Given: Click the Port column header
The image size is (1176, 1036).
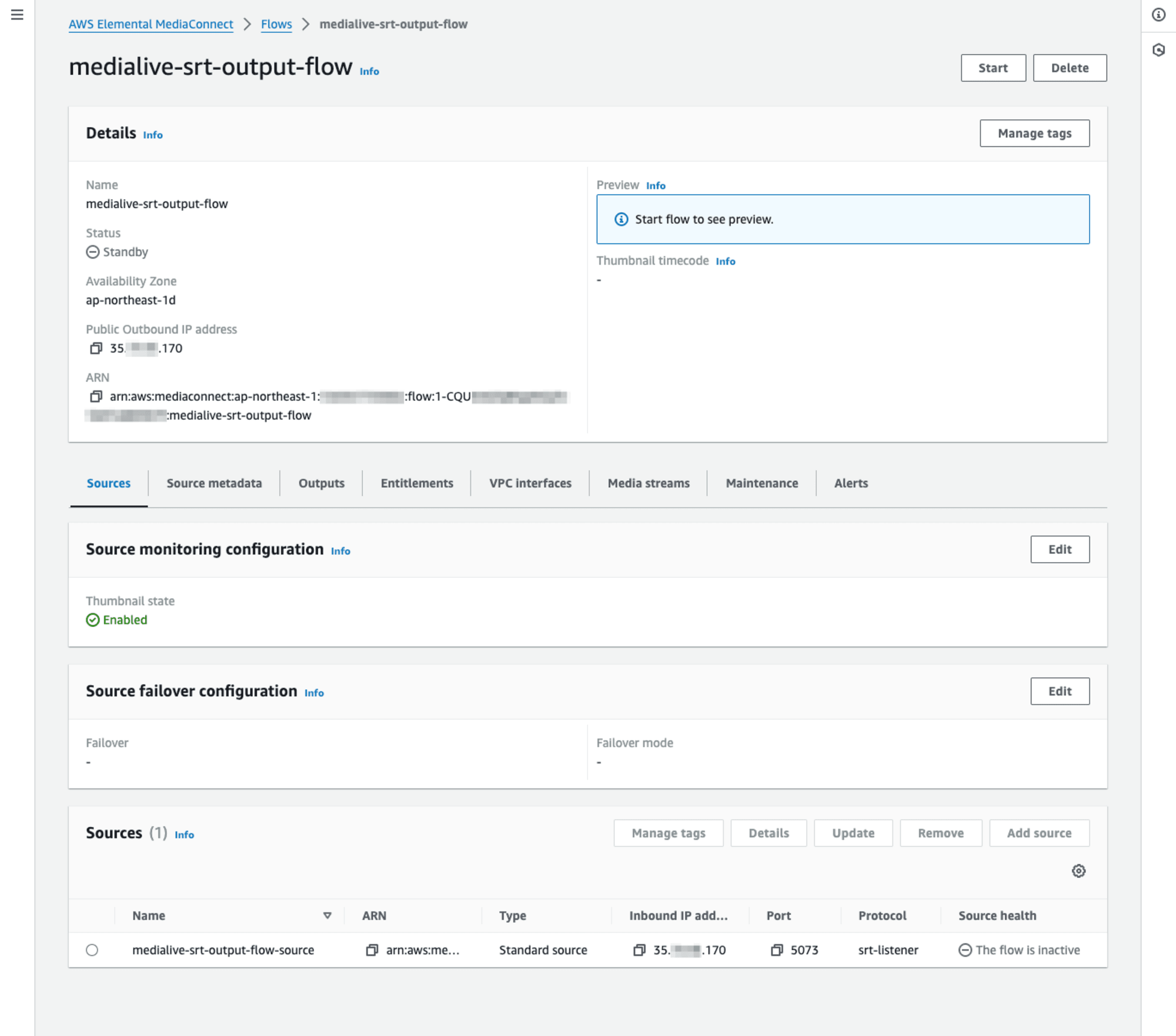Looking at the screenshot, I should pos(779,915).
